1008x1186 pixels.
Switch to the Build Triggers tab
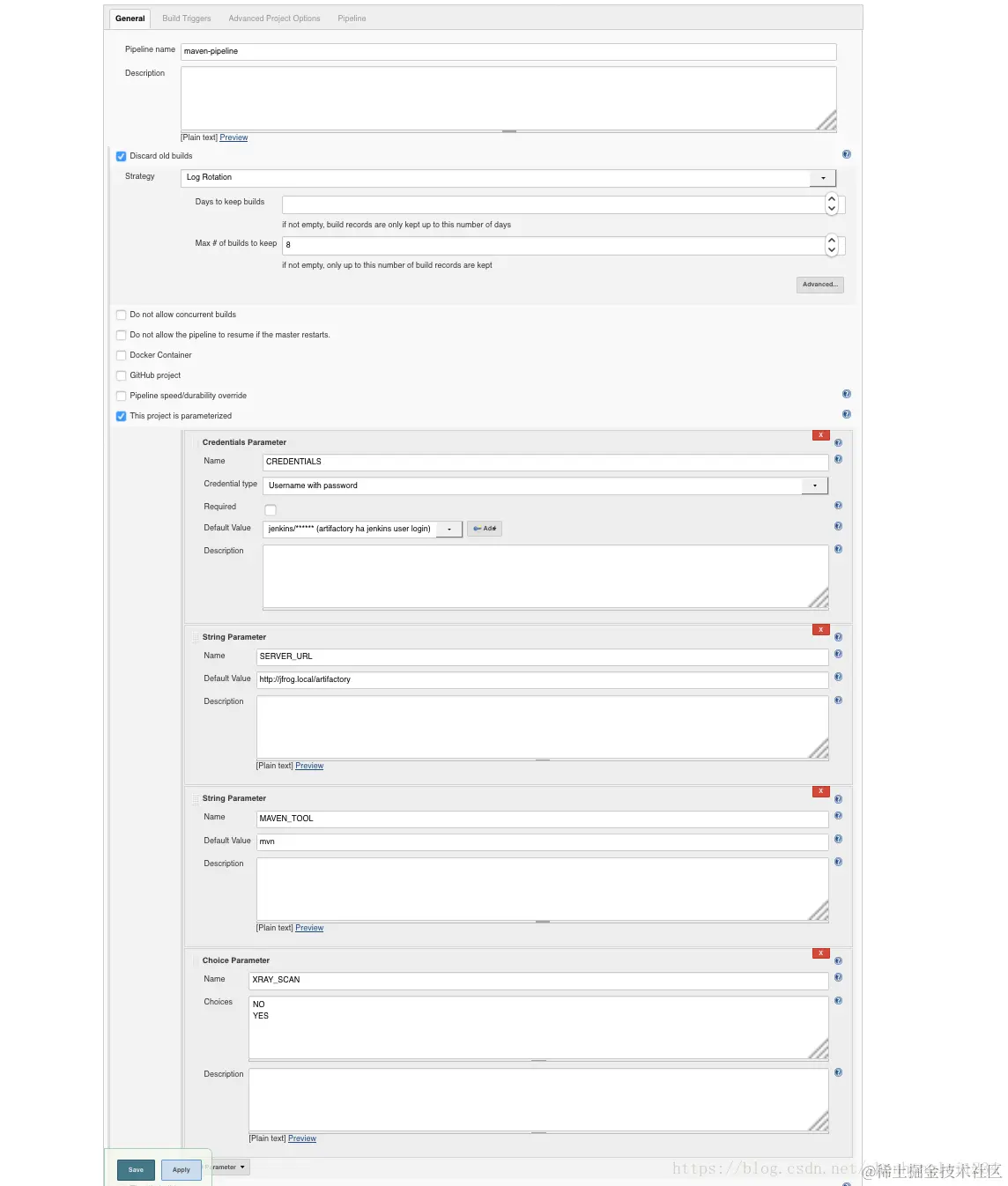click(187, 19)
